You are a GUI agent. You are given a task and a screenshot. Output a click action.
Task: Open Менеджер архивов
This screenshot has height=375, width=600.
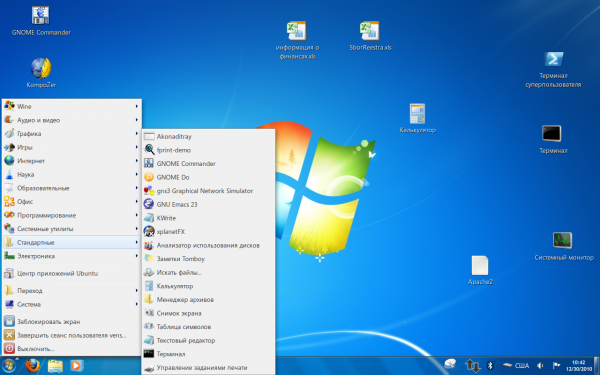pyautogui.click(x=209, y=300)
